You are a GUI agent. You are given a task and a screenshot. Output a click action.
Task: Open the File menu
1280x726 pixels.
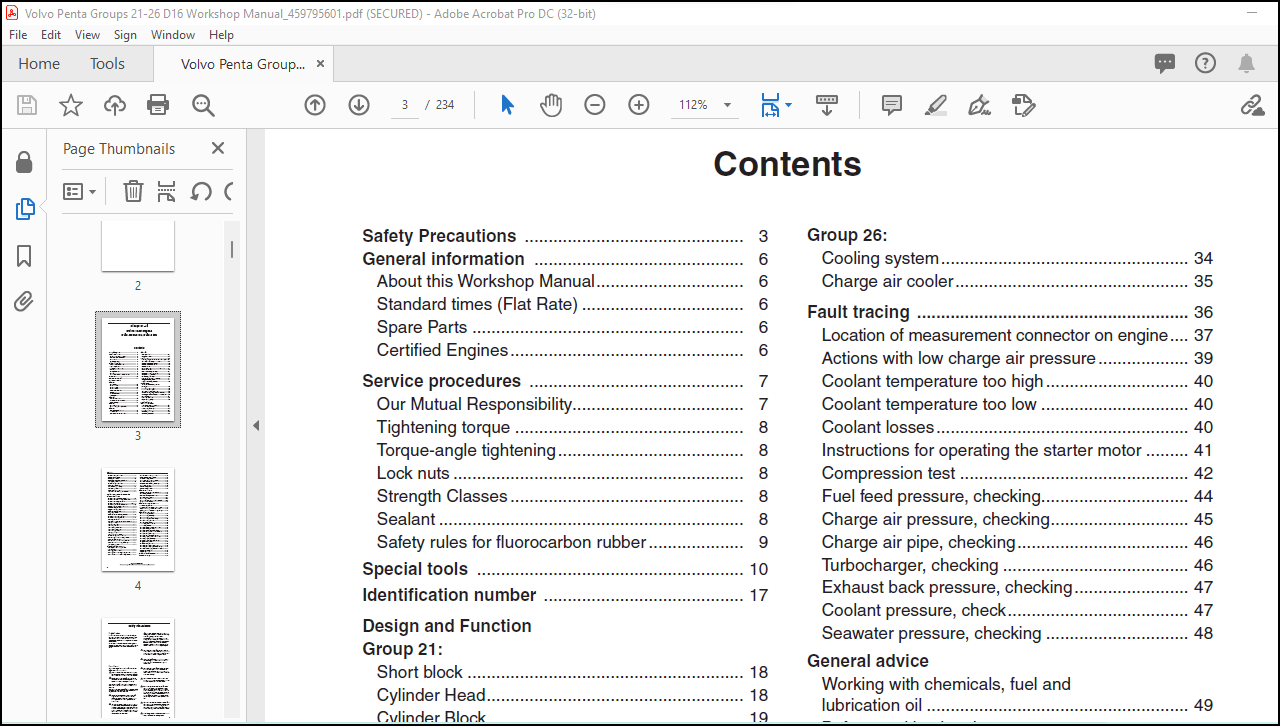(18, 34)
